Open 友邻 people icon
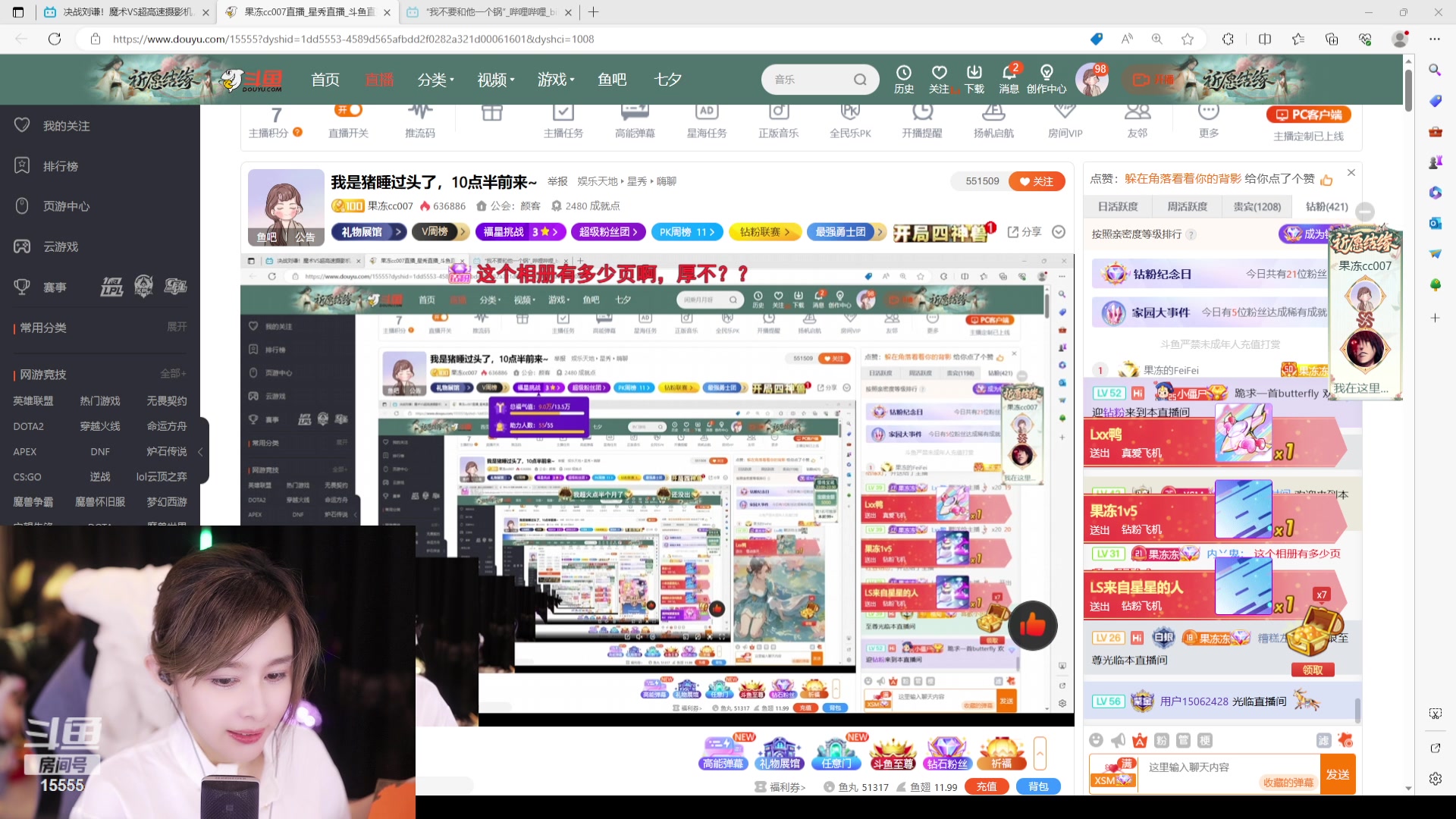 [1137, 121]
